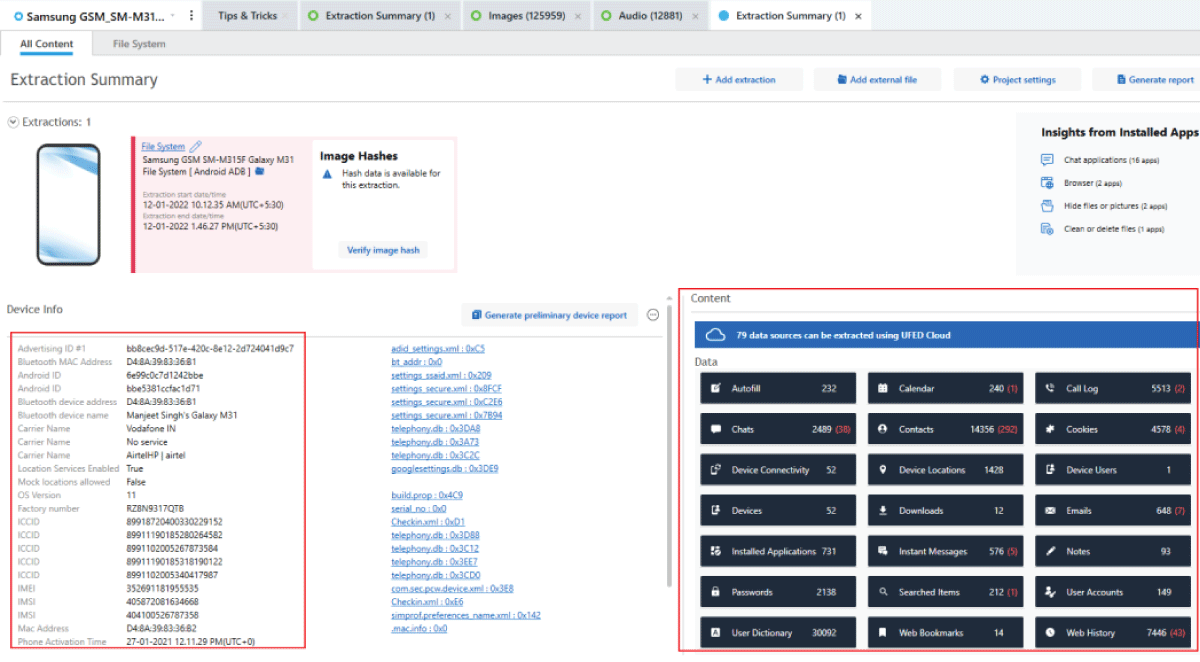Open the Calendar data tile icon

click(883, 388)
